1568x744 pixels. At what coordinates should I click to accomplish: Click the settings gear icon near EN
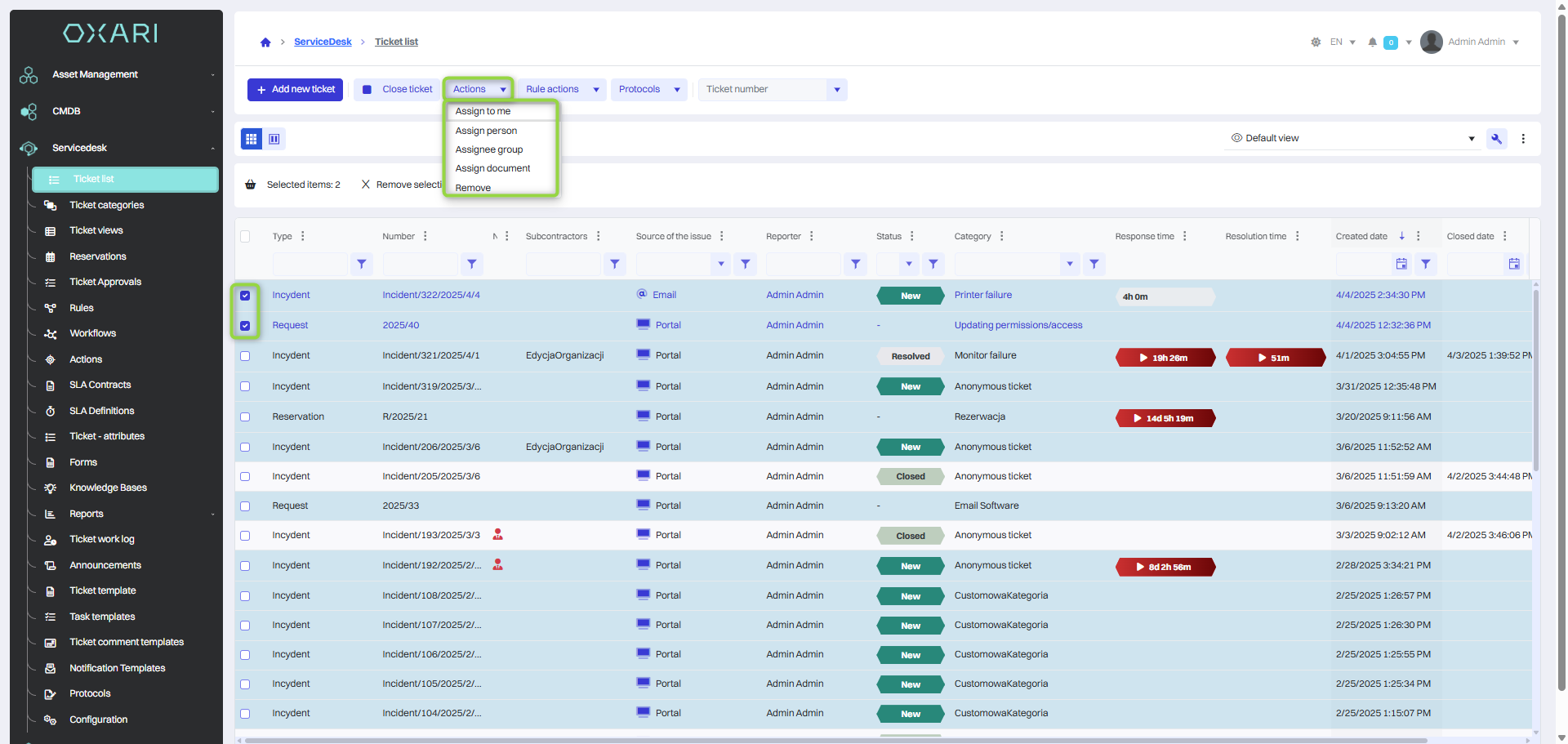[1316, 42]
